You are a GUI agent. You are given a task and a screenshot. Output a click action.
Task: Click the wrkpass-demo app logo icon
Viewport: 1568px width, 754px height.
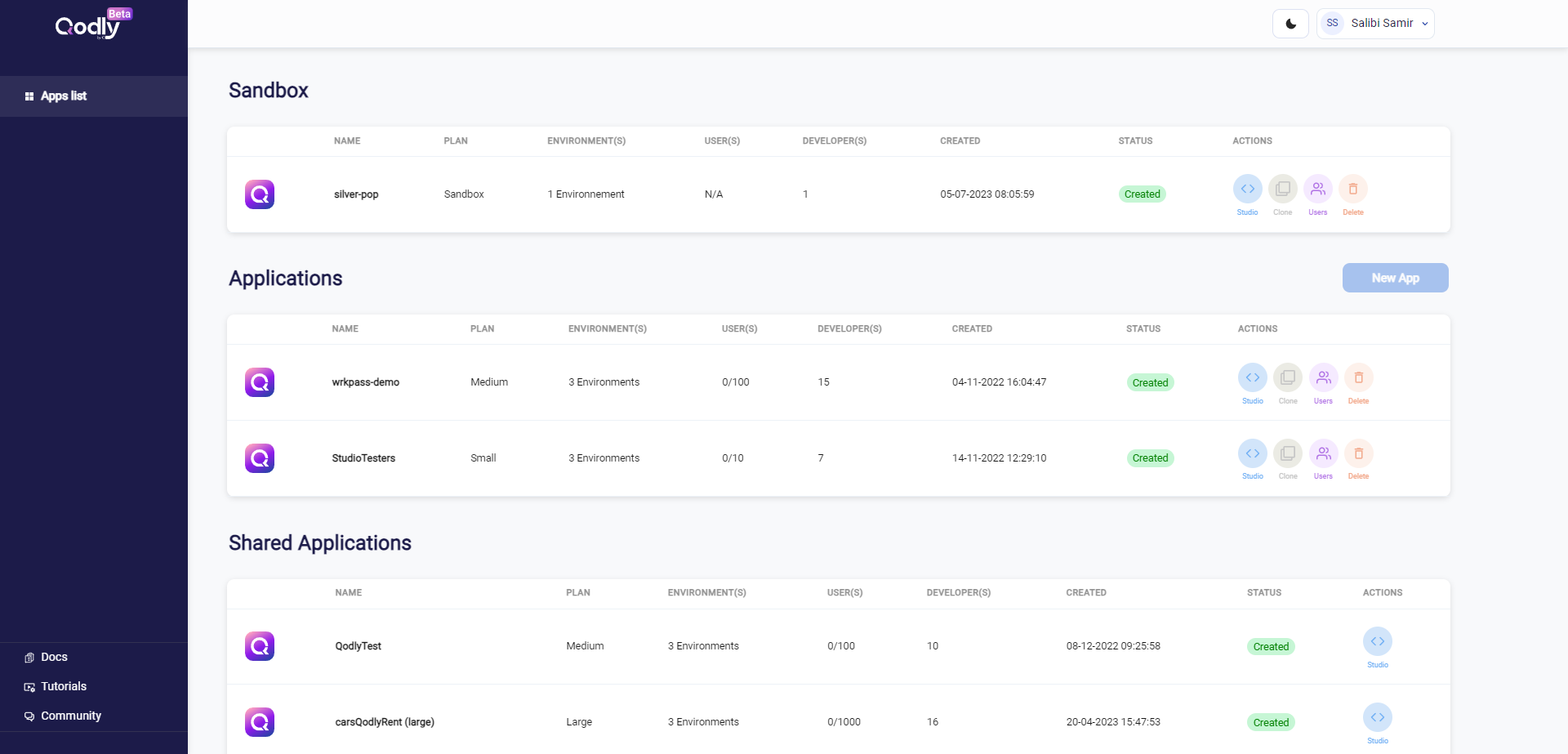coord(260,382)
